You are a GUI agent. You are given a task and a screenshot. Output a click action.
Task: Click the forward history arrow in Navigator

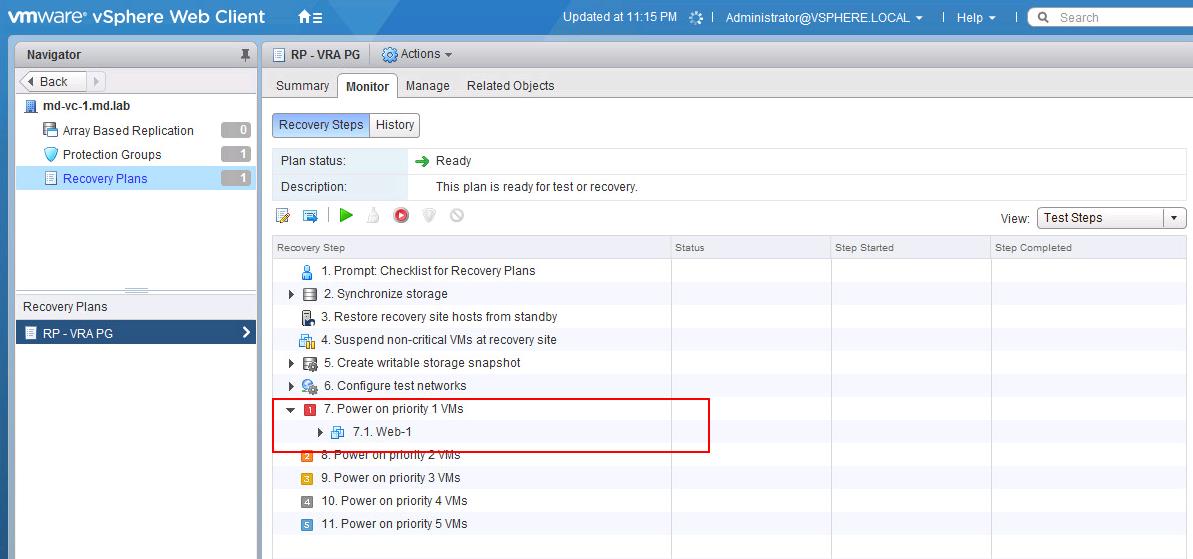[97, 81]
